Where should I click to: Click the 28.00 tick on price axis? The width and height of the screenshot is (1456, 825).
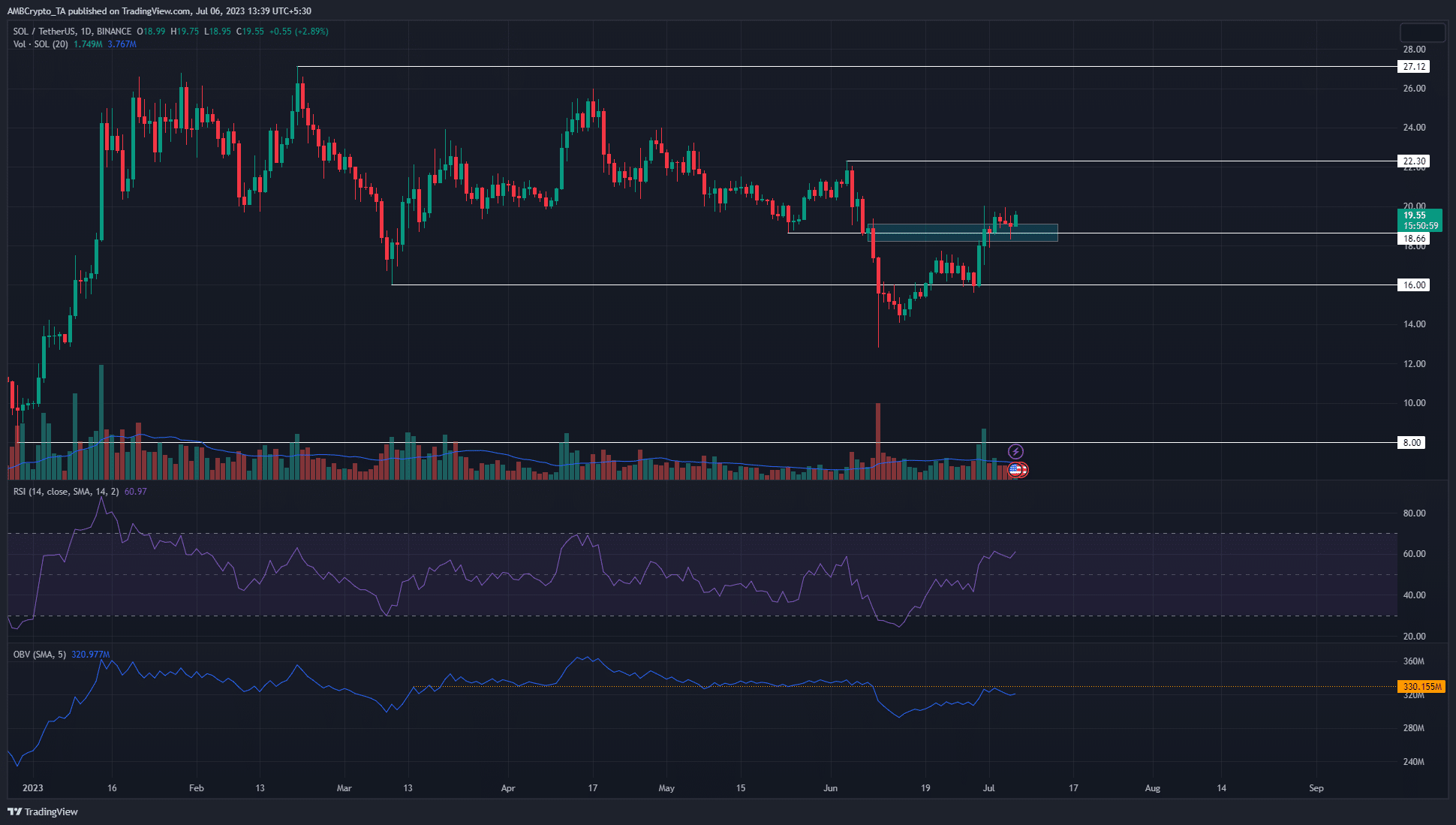point(1414,50)
